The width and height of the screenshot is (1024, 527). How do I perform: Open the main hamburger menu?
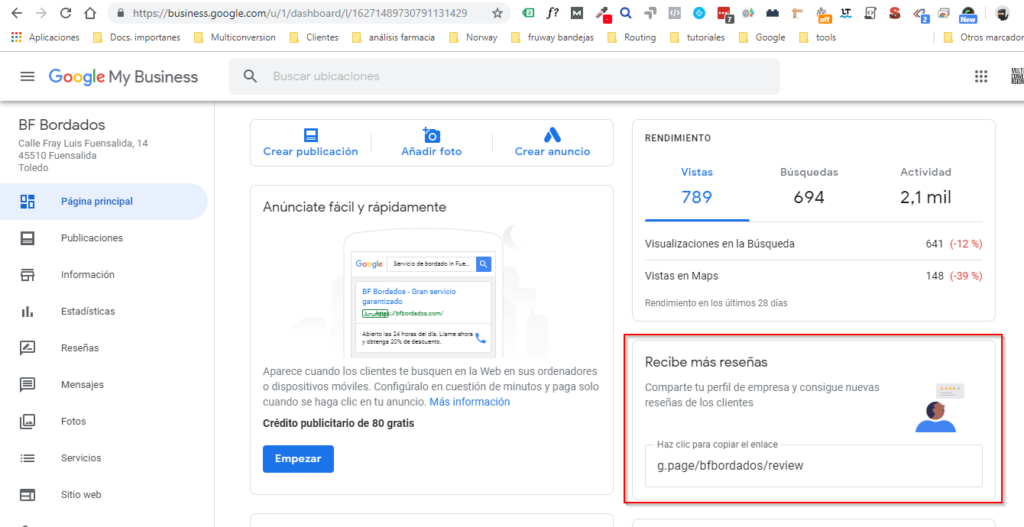point(27,77)
